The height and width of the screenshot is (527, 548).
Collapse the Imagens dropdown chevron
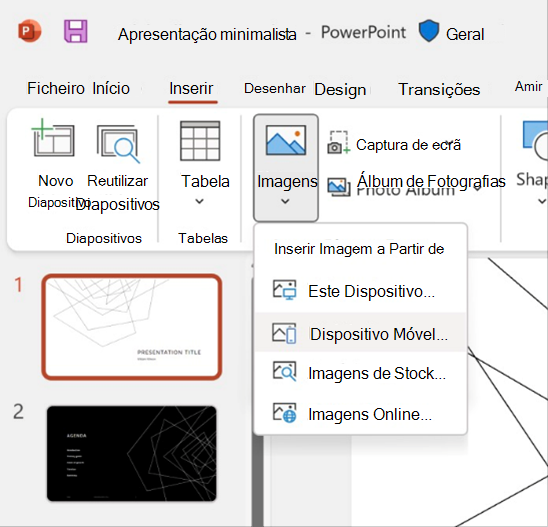(285, 201)
